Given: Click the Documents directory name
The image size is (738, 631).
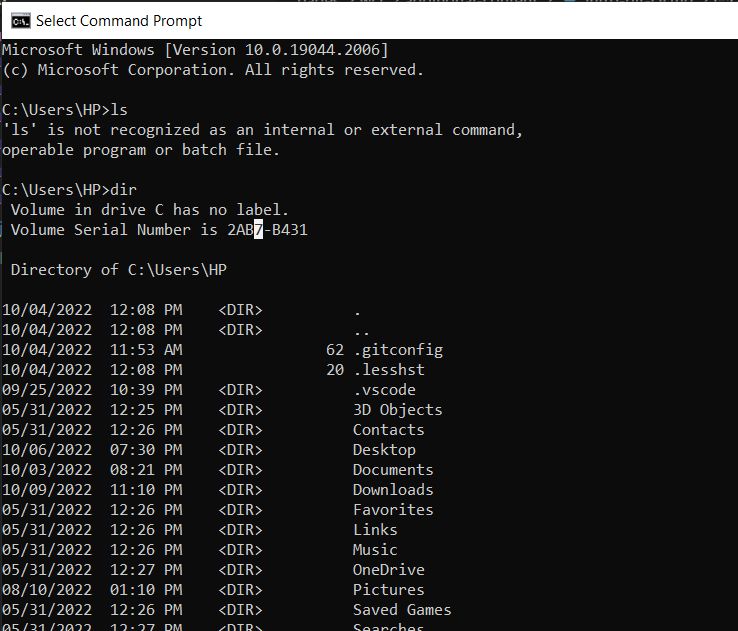Looking at the screenshot, I should [x=393, y=470].
